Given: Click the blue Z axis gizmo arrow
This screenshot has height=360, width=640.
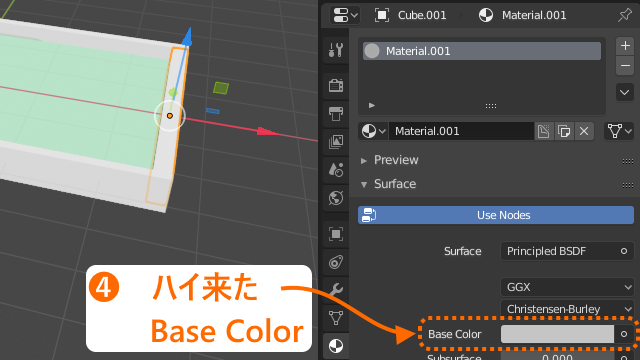Looking at the screenshot, I should pyautogui.click(x=187, y=37).
